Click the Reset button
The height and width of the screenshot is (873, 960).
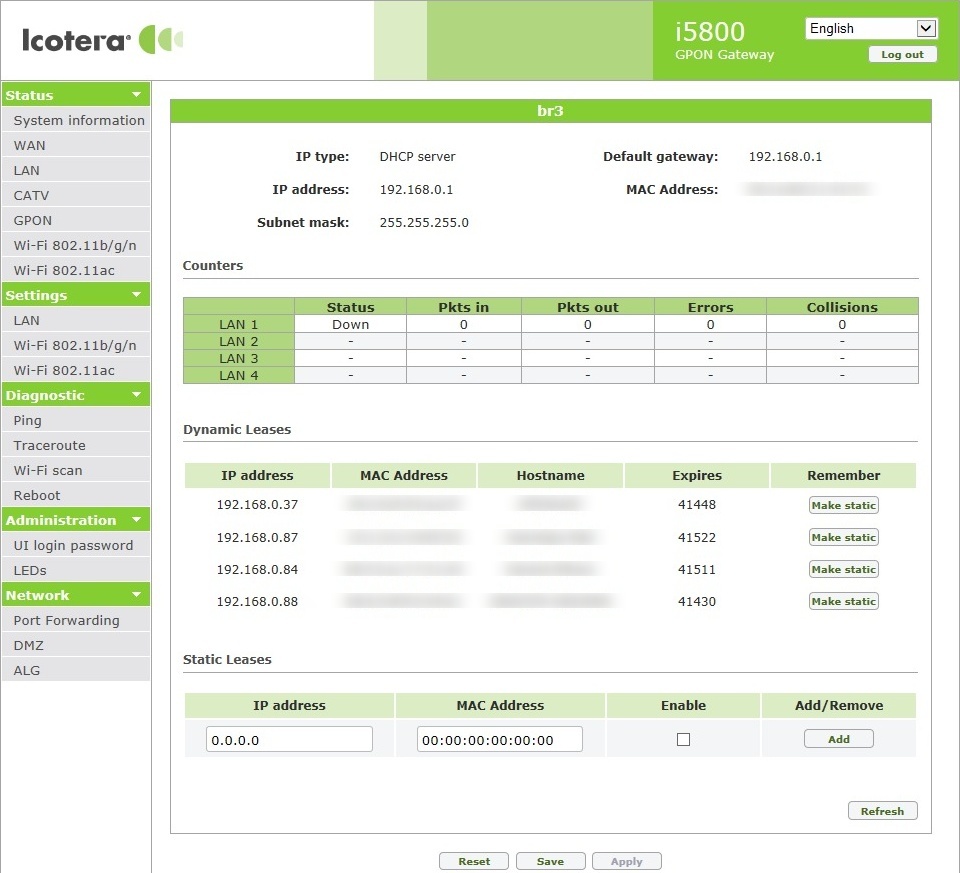point(473,861)
